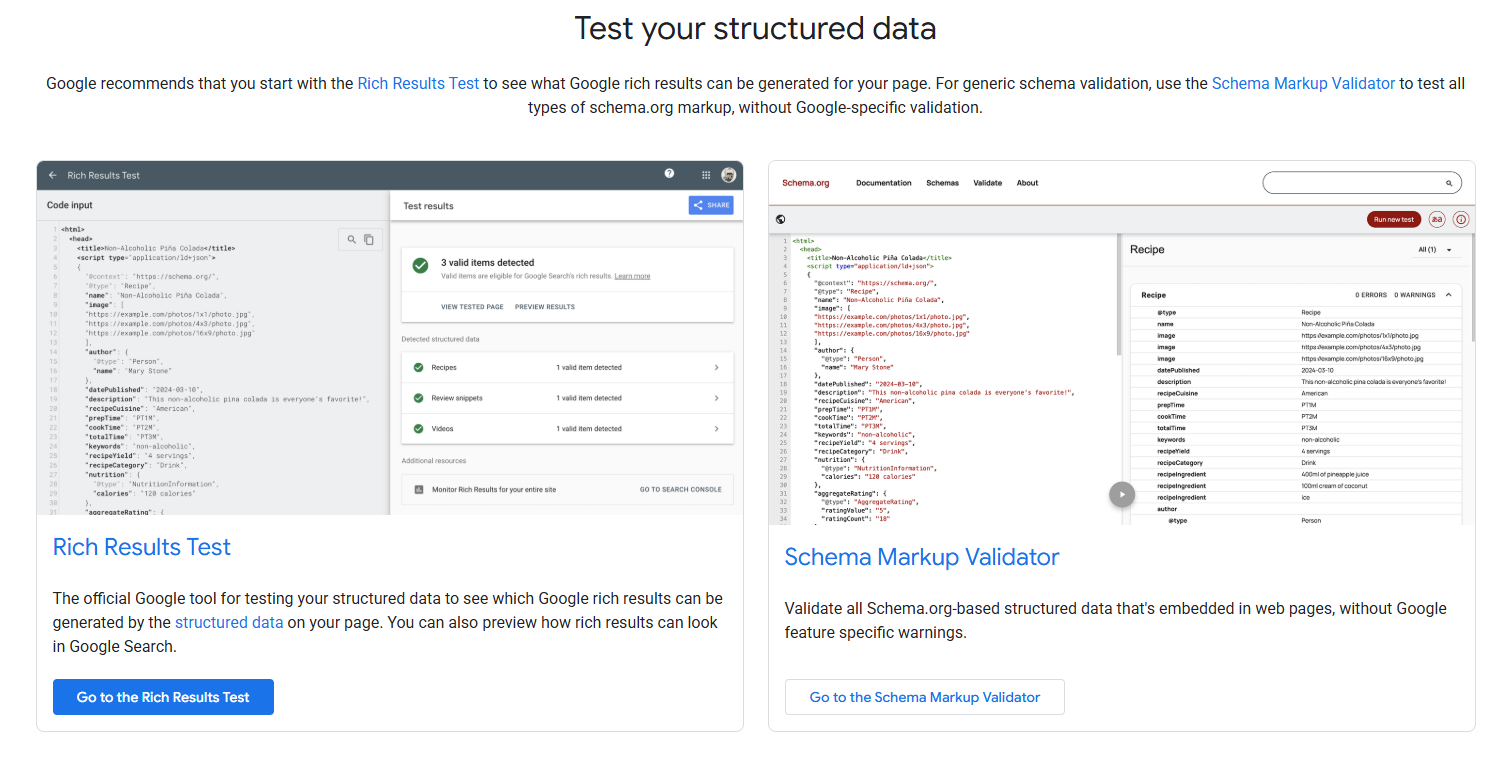Screen dimensions: 1510x758
Task: Open the Google apps grid icon
Action: pyautogui.click(x=706, y=174)
